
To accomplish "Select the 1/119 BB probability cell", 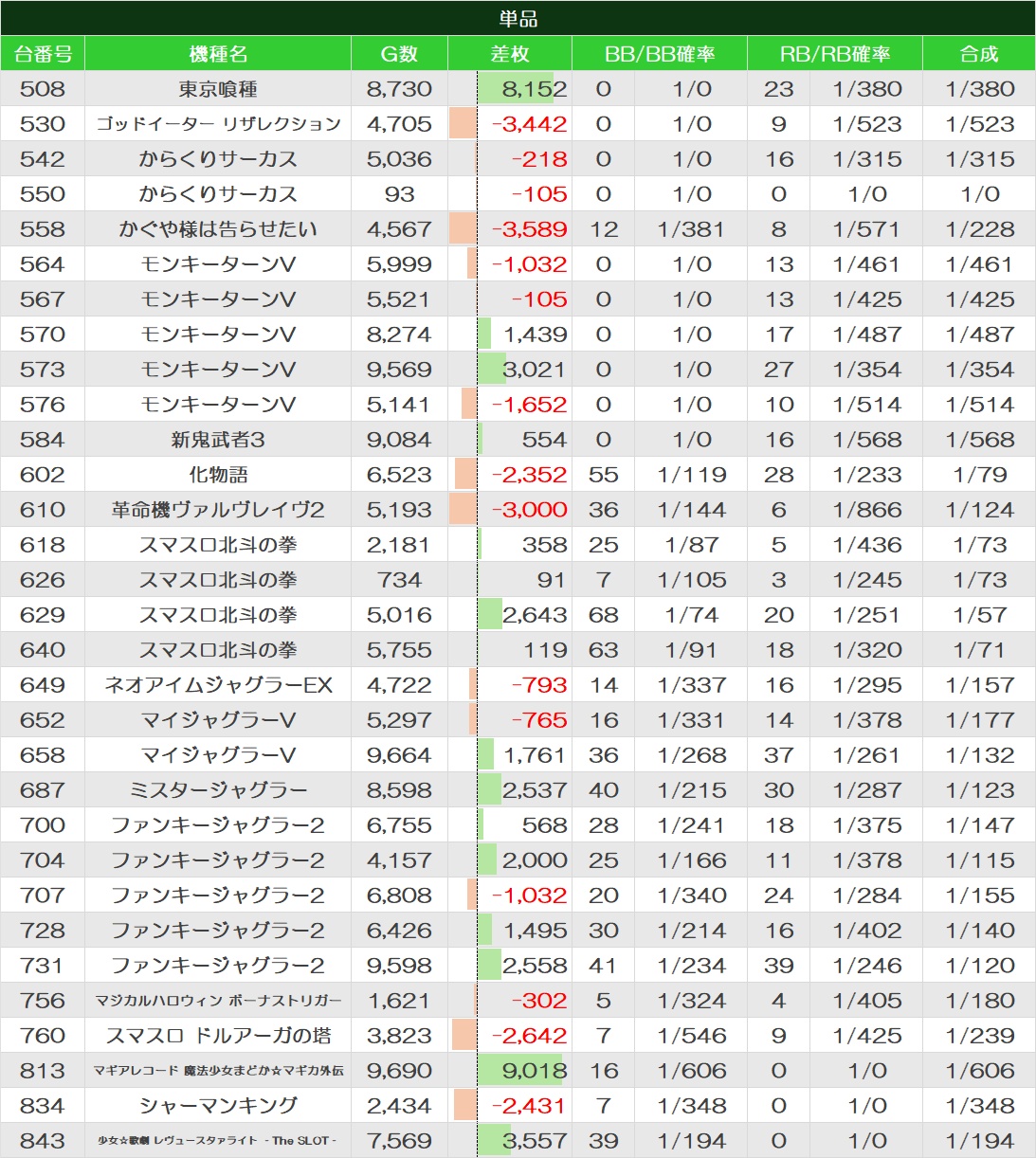I will 692,475.
